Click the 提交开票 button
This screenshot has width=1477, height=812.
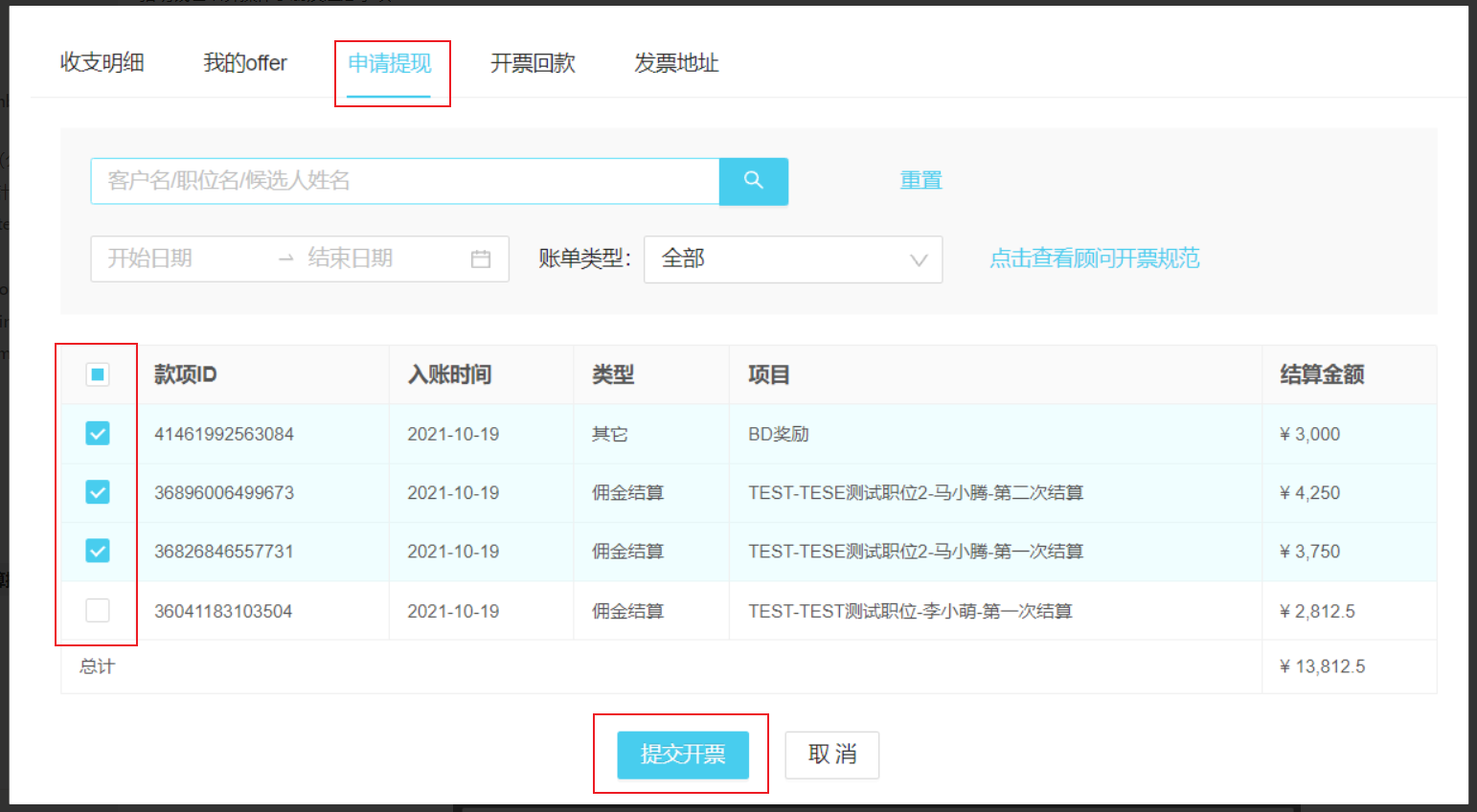pyautogui.click(x=683, y=755)
